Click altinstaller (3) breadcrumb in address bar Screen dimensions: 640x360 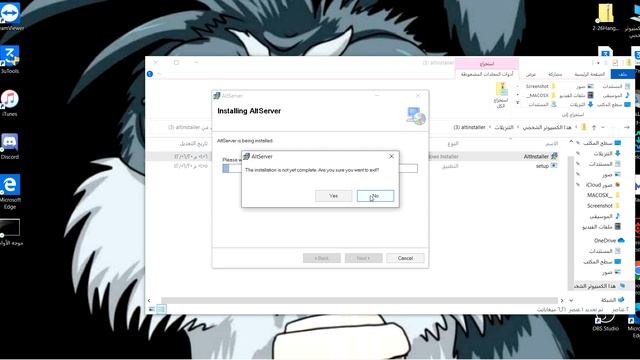pos(469,127)
